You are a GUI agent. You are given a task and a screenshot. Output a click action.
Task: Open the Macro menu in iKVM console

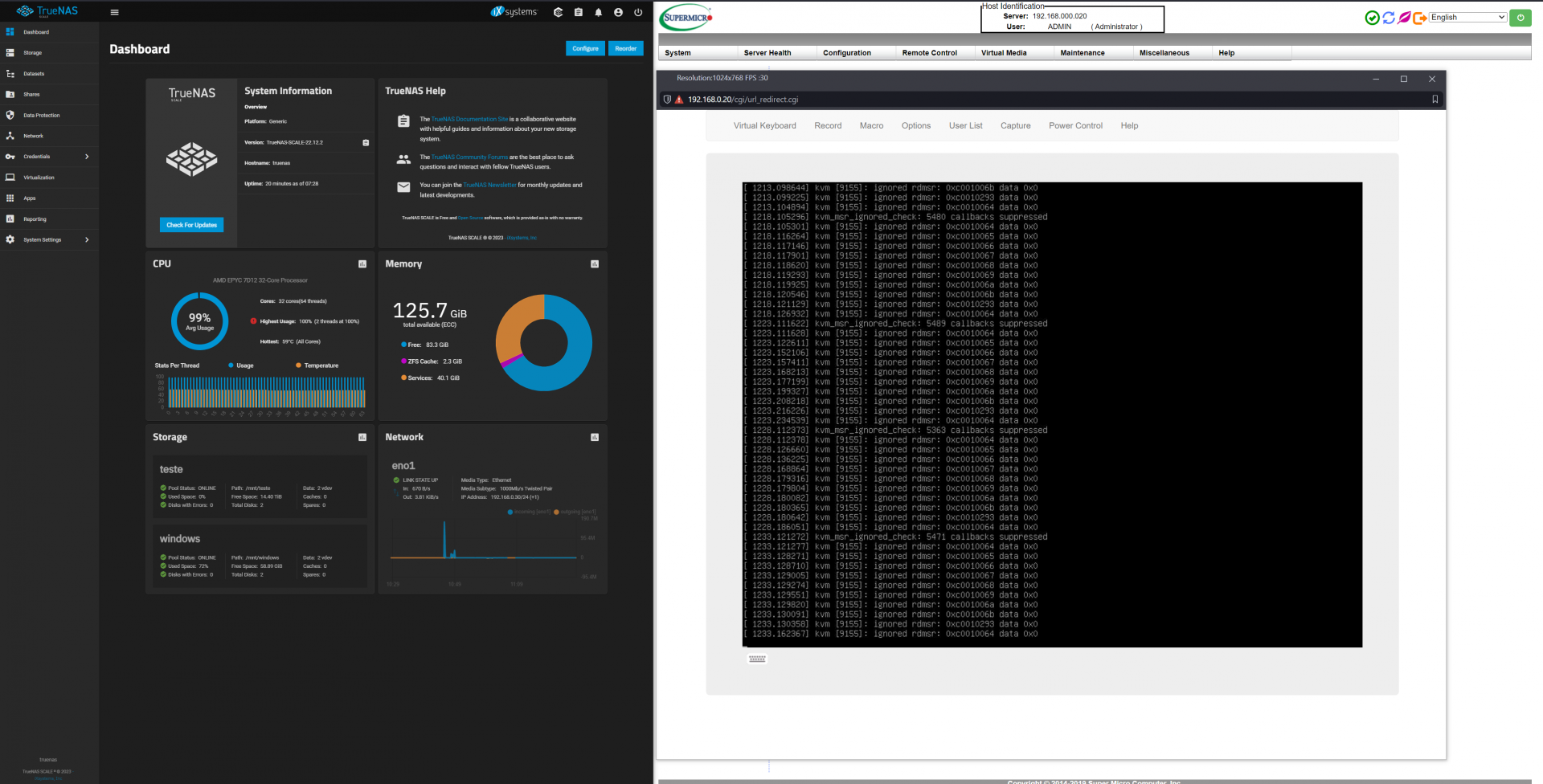(871, 125)
